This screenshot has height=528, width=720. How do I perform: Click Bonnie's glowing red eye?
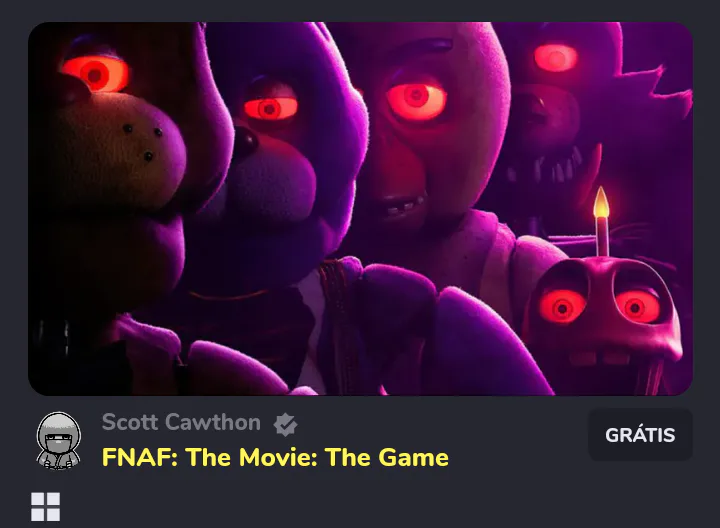270,108
